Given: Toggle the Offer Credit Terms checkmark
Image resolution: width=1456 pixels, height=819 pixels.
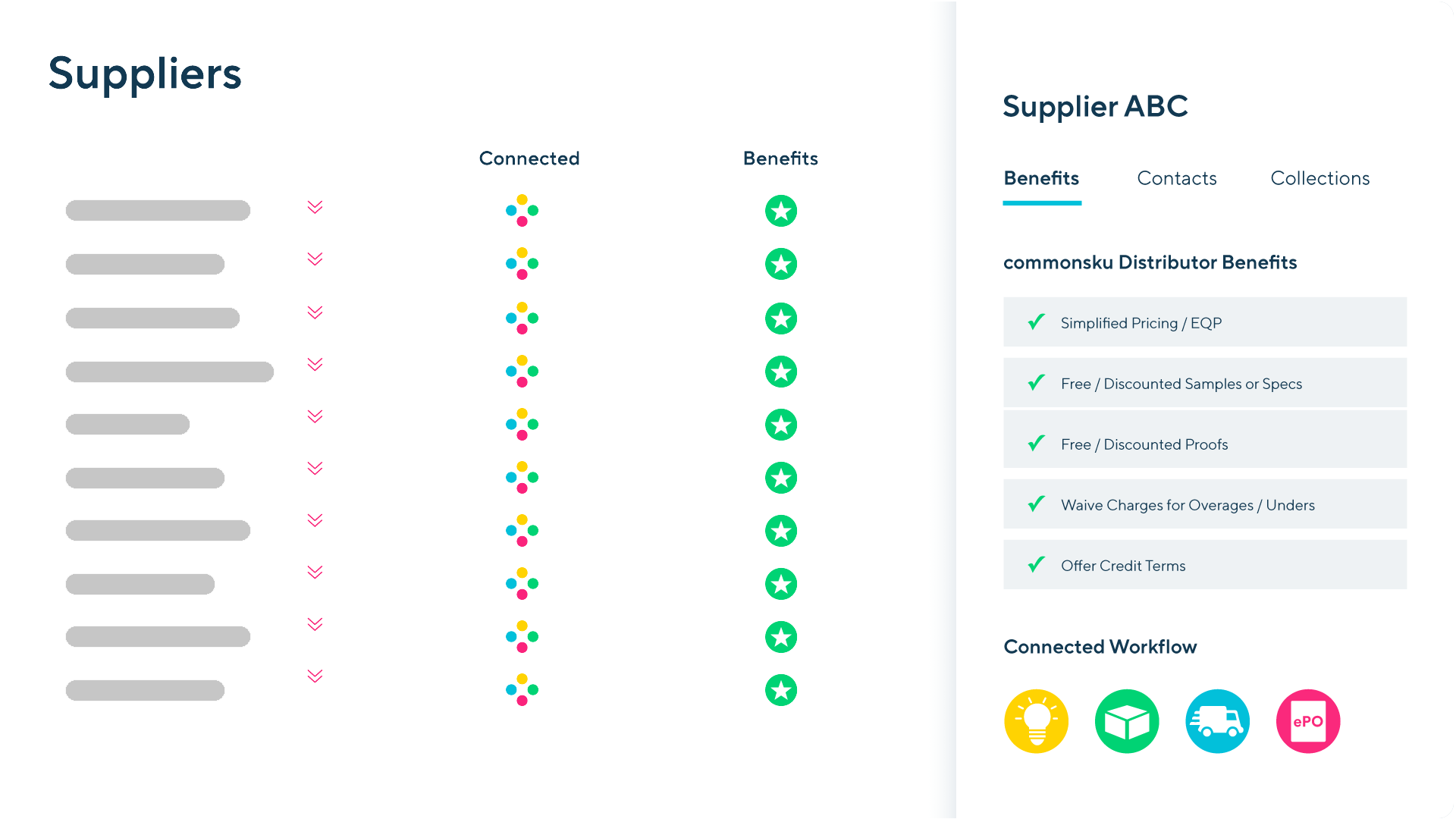Looking at the screenshot, I should coord(1036,564).
